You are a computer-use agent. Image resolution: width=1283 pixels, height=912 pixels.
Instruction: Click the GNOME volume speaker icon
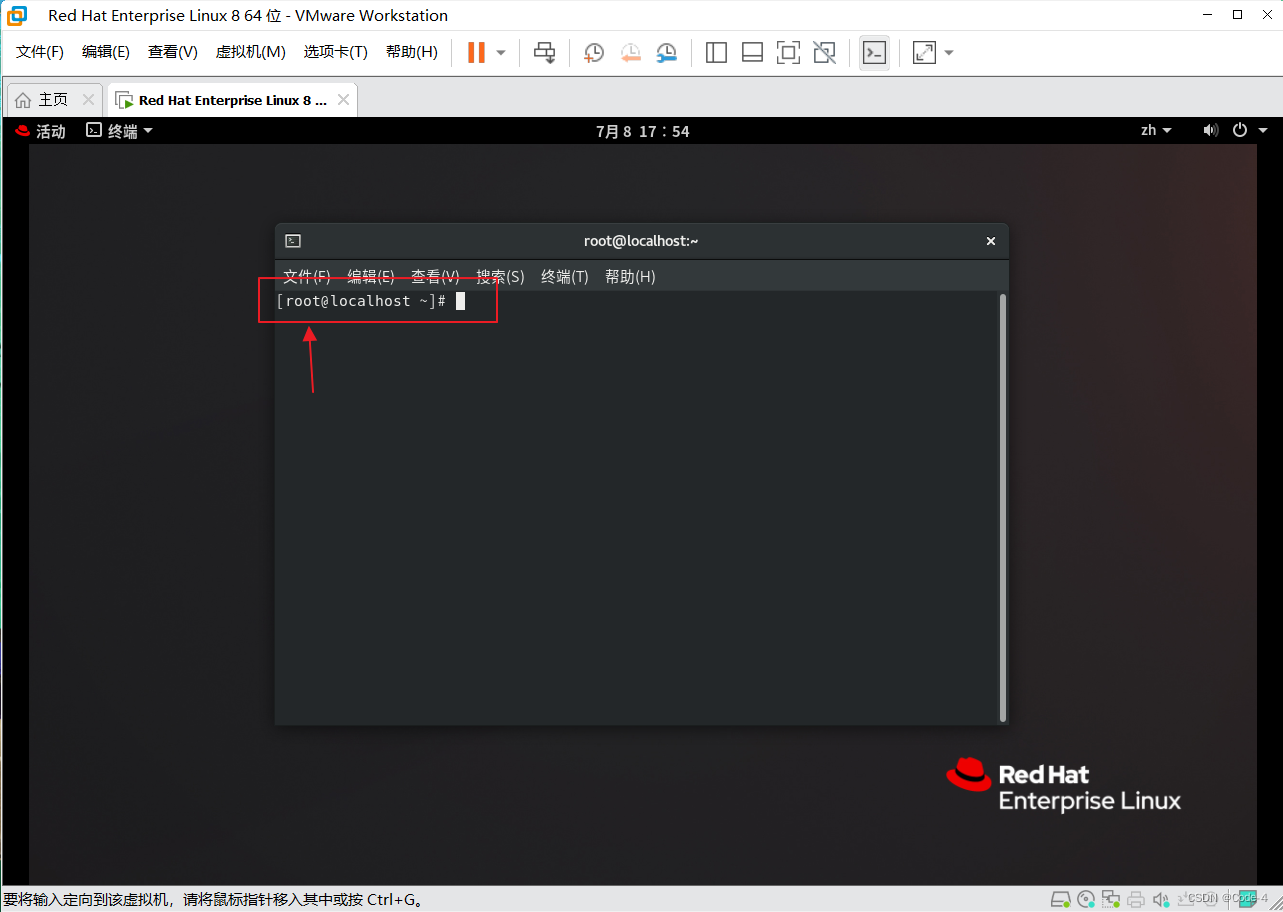(x=1211, y=130)
